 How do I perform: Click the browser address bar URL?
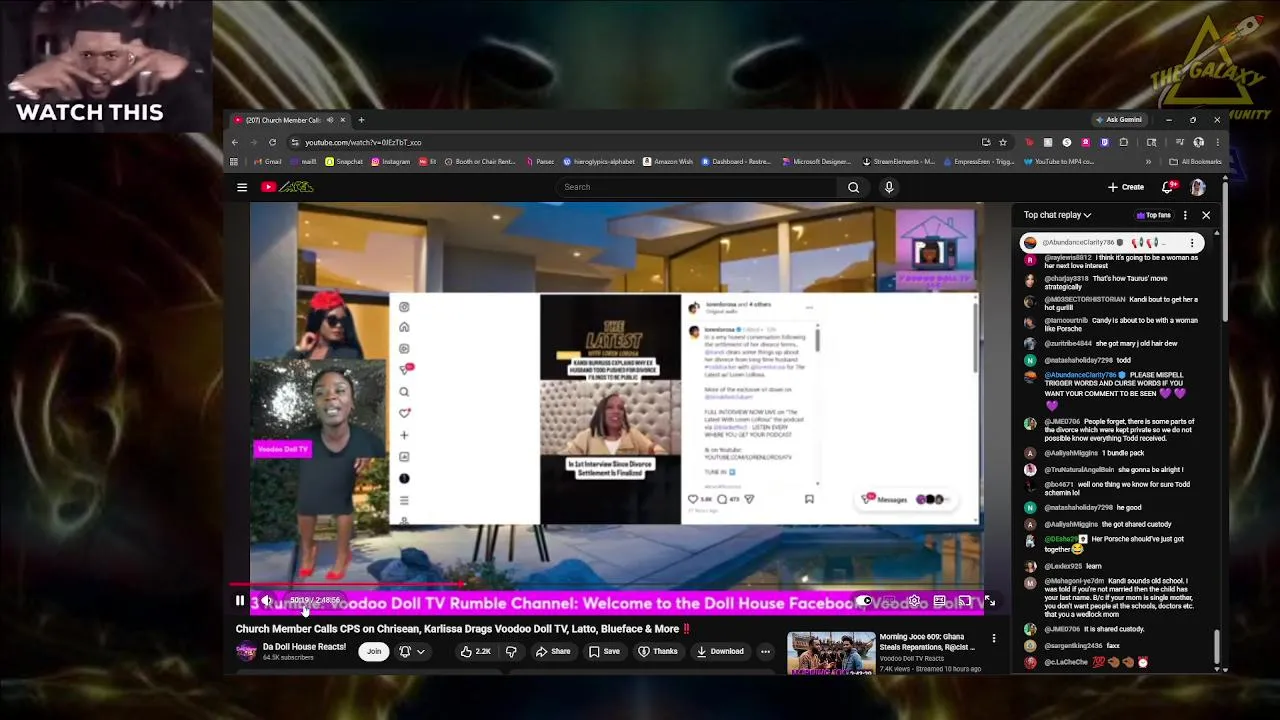363,142
